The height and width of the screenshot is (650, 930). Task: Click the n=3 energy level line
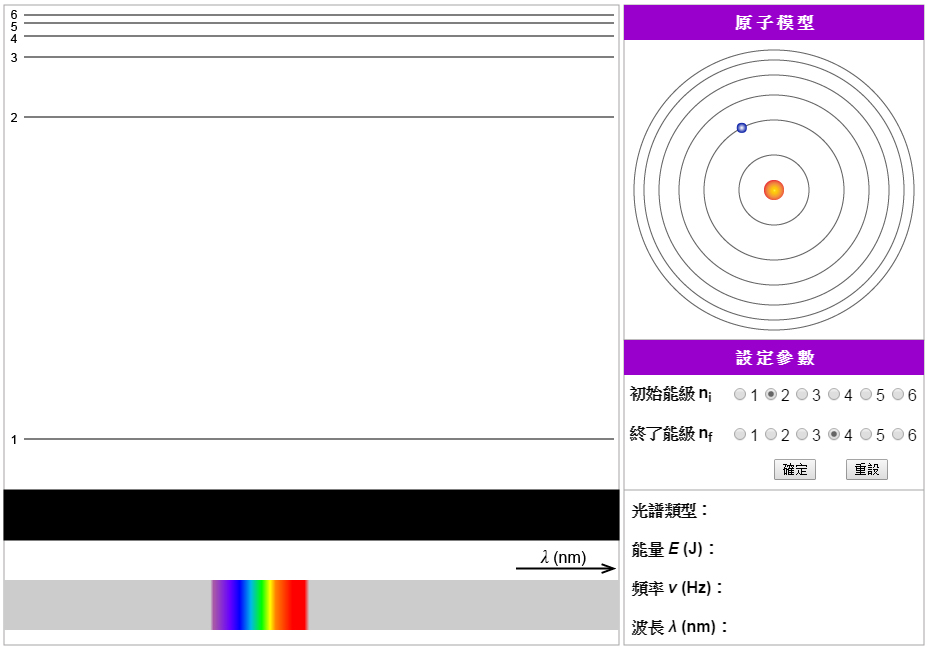pos(319,57)
